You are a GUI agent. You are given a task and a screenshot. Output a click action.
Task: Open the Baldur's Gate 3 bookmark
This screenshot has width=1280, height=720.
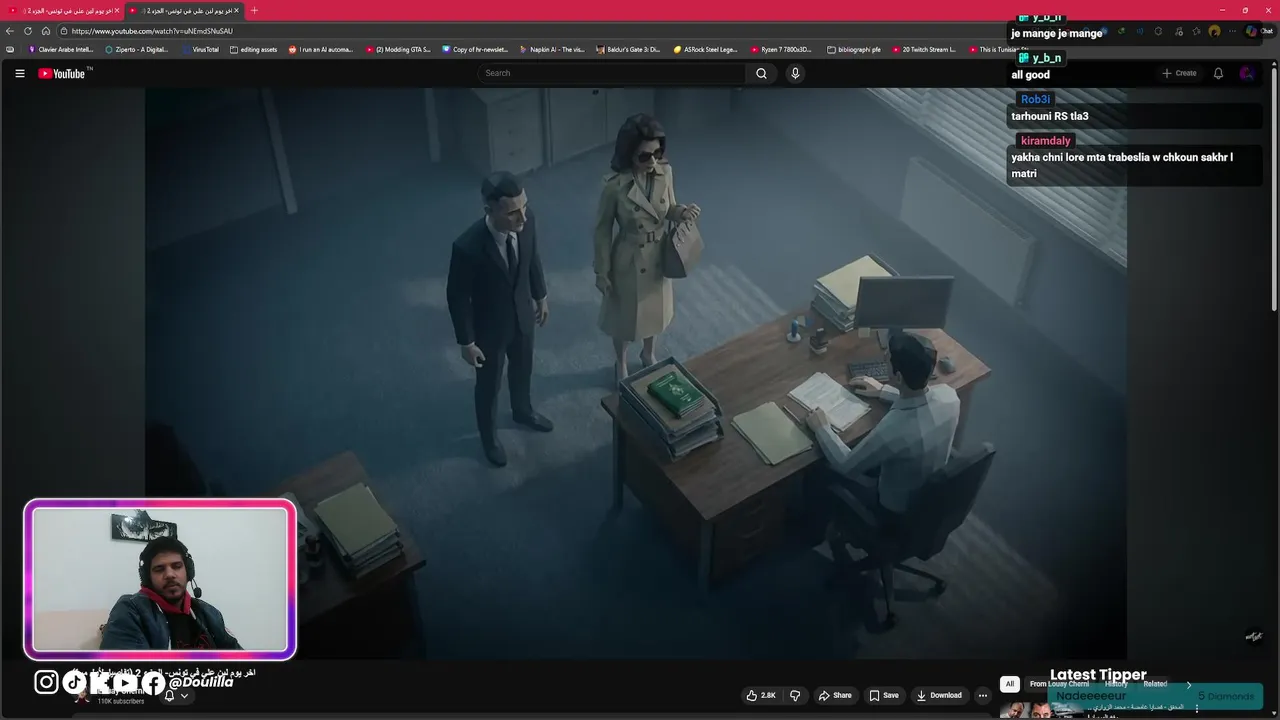click(628, 49)
